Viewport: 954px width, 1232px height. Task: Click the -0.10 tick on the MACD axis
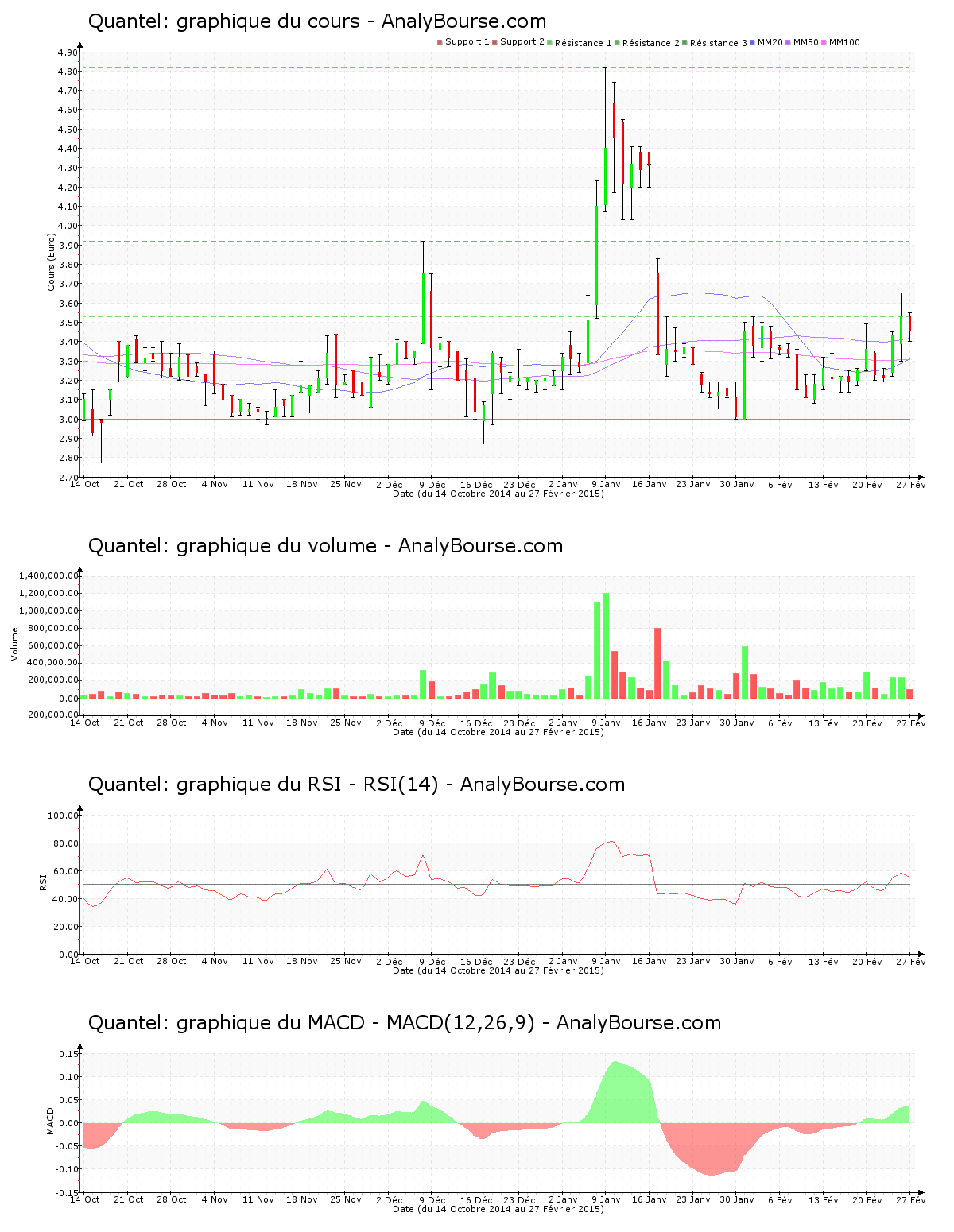[66, 1170]
